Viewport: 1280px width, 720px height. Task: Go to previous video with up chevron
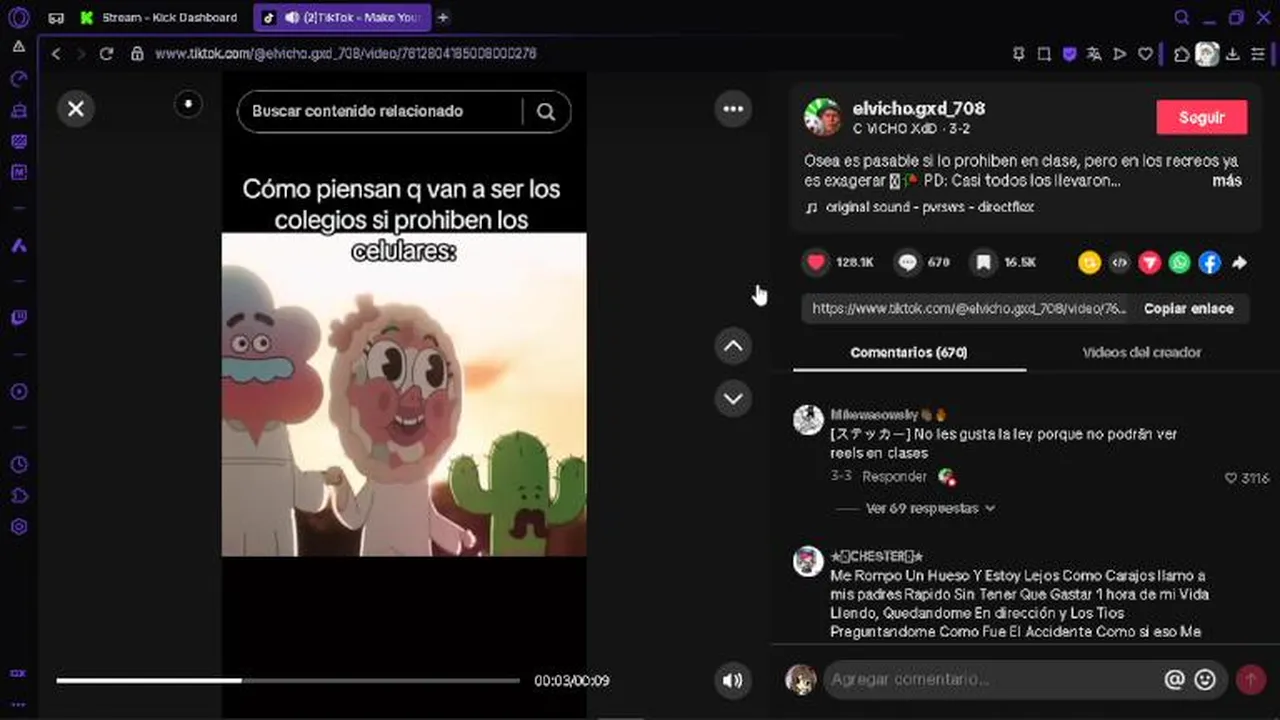point(733,346)
